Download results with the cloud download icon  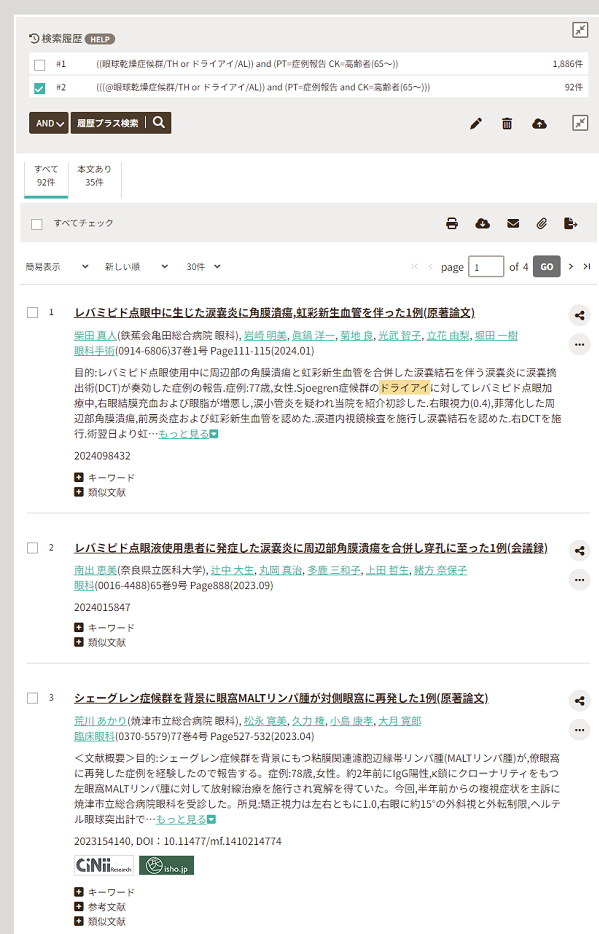pyautogui.click(x=482, y=223)
